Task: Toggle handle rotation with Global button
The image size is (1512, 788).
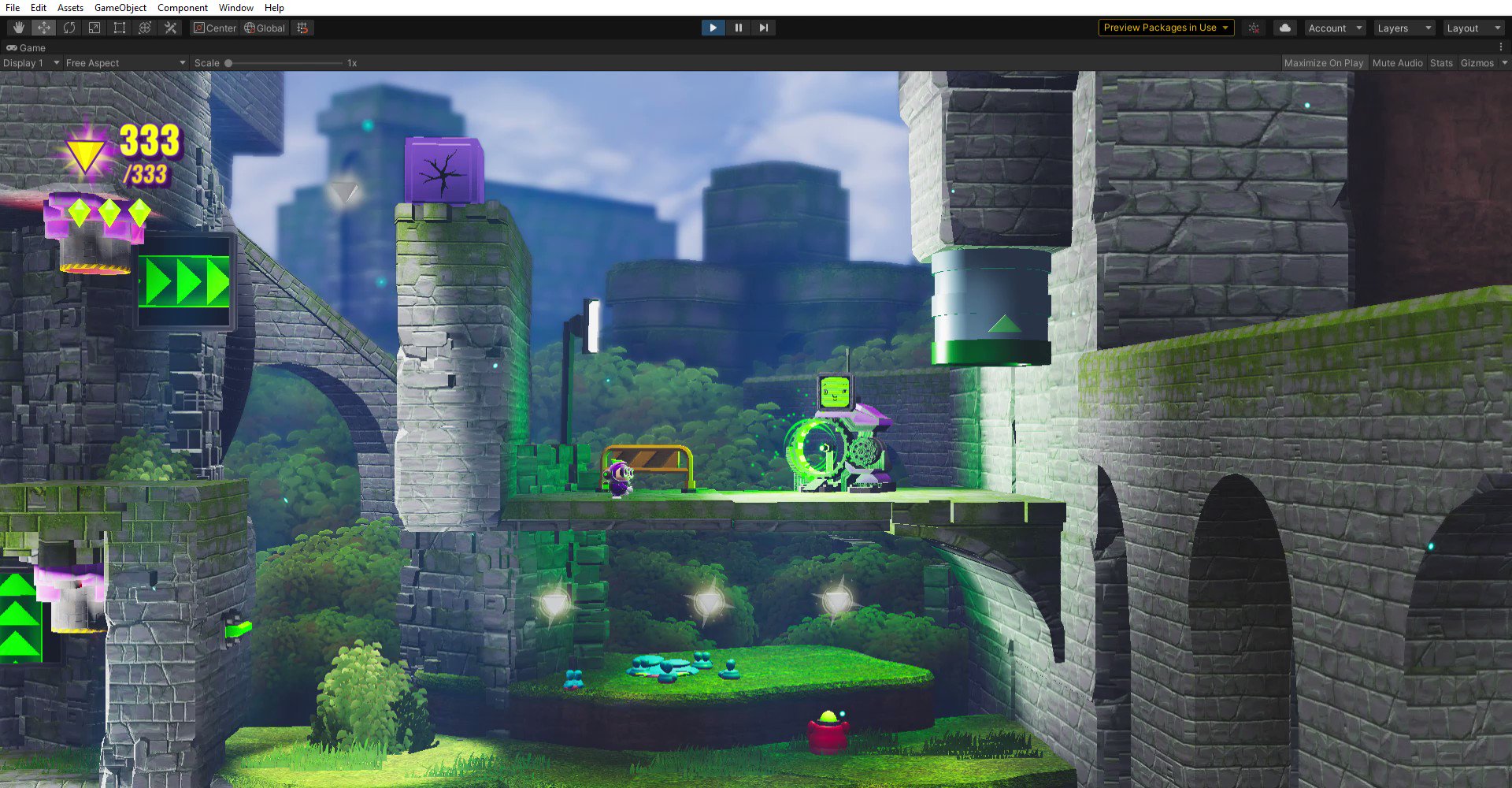Action: (265, 28)
